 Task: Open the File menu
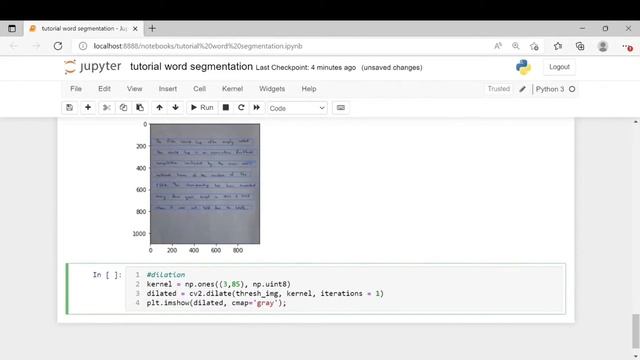click(x=76, y=89)
